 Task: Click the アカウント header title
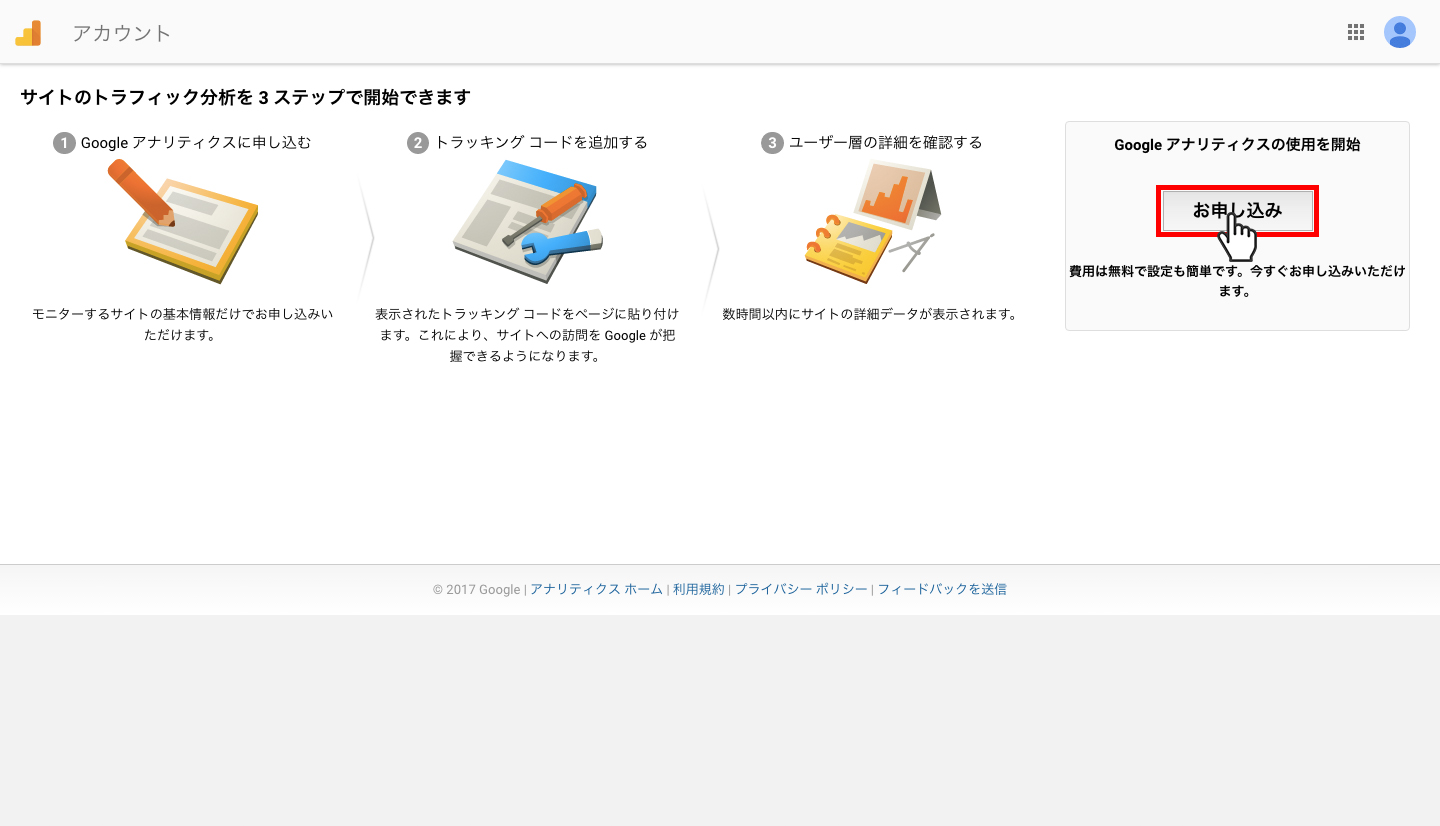coord(122,33)
